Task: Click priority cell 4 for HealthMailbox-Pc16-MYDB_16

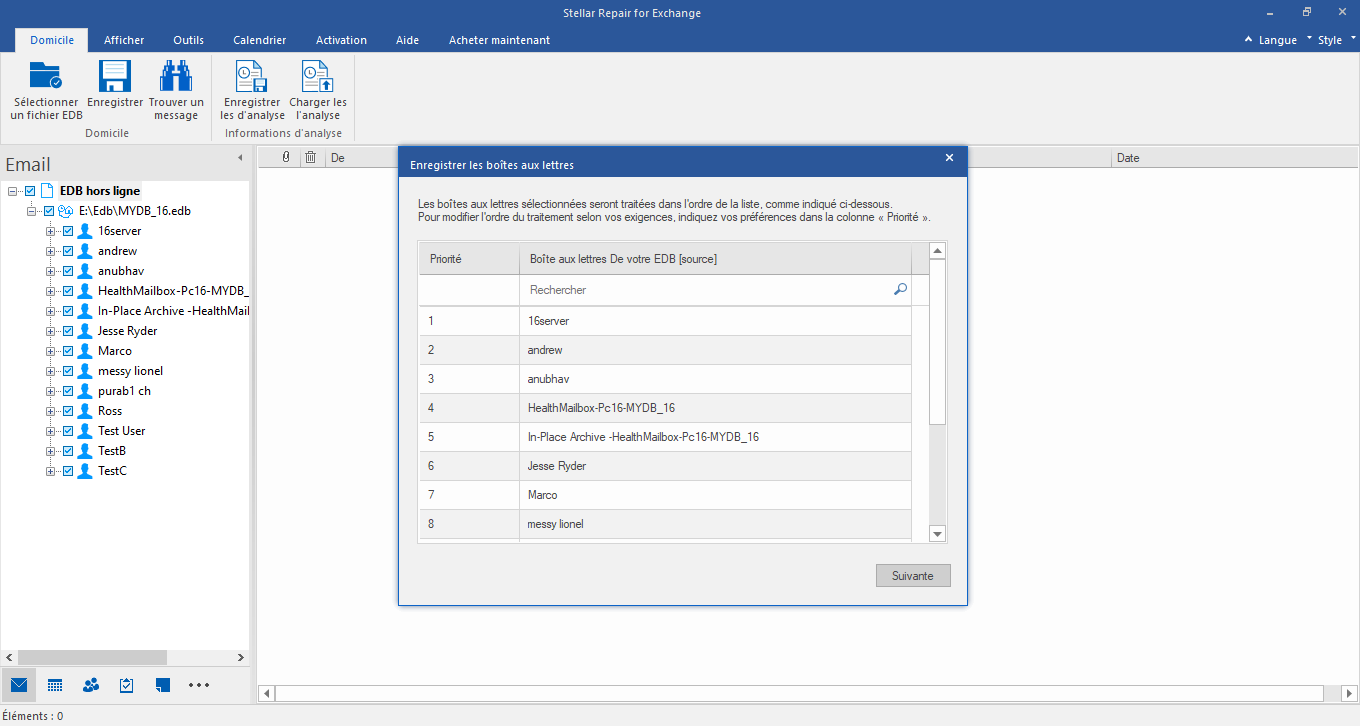Action: click(469, 408)
